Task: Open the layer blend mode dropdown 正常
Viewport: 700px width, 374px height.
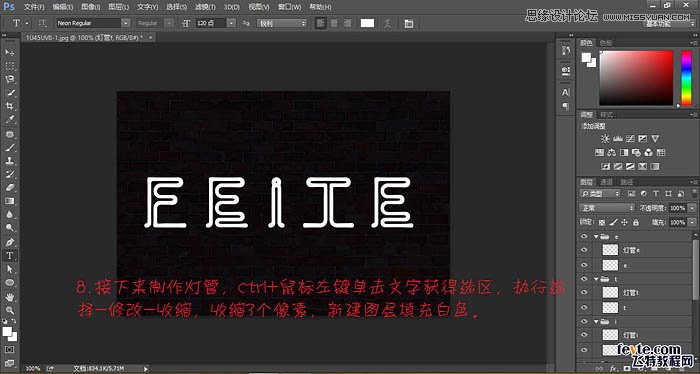Action: pyautogui.click(x=607, y=208)
